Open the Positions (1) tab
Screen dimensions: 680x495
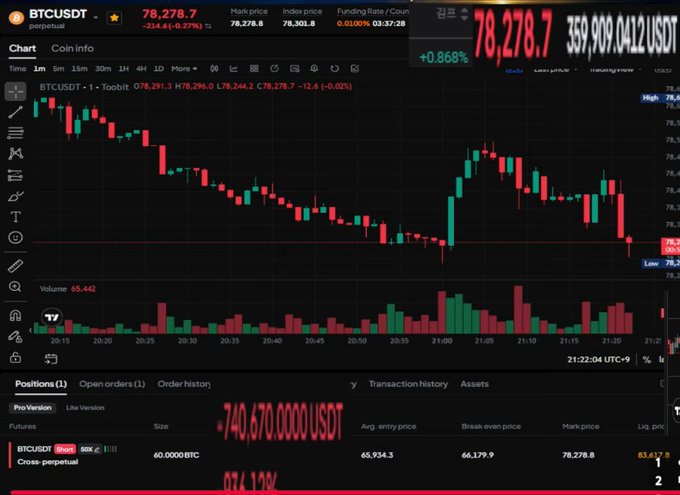(x=41, y=384)
